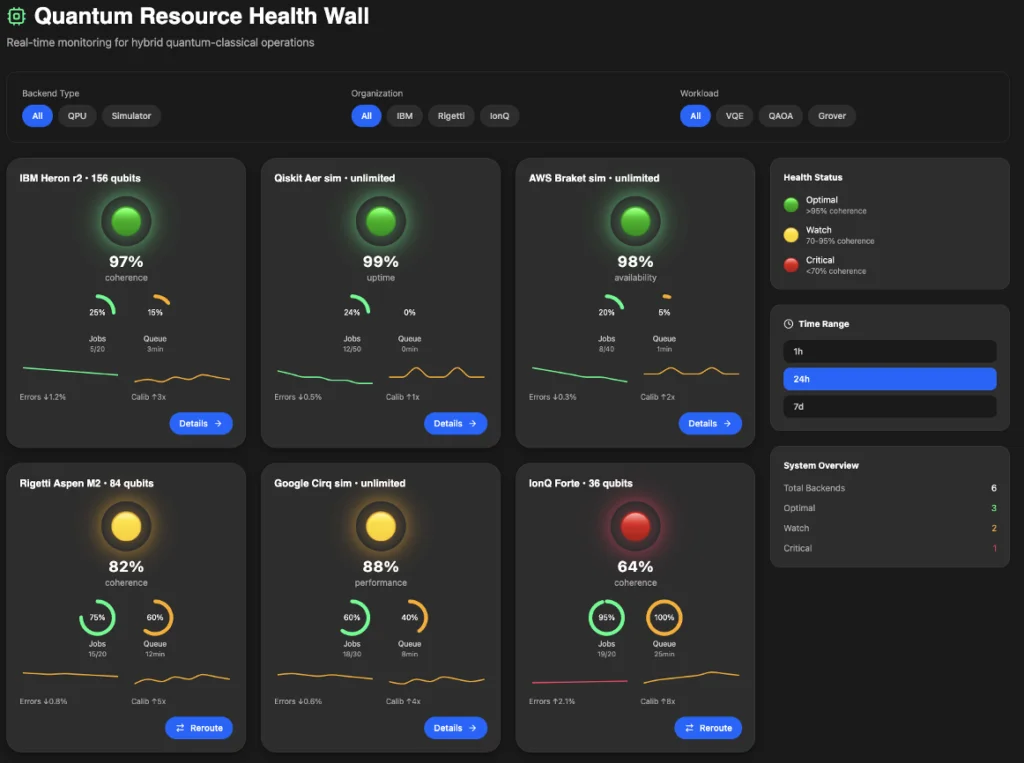Select the QPU backend type filter
Screen dimensions: 1024x763
[77, 116]
